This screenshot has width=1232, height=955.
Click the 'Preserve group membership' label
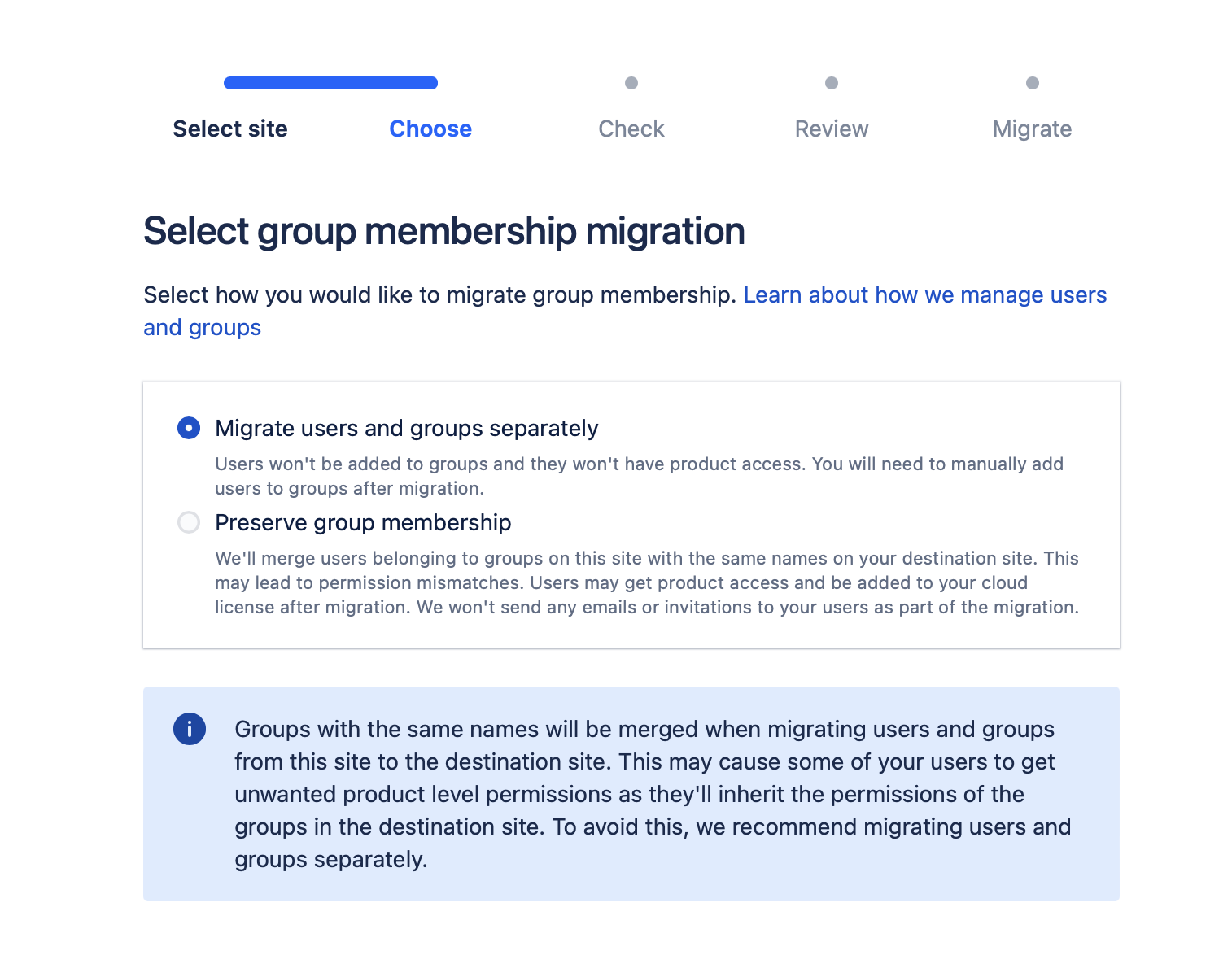[x=363, y=522]
